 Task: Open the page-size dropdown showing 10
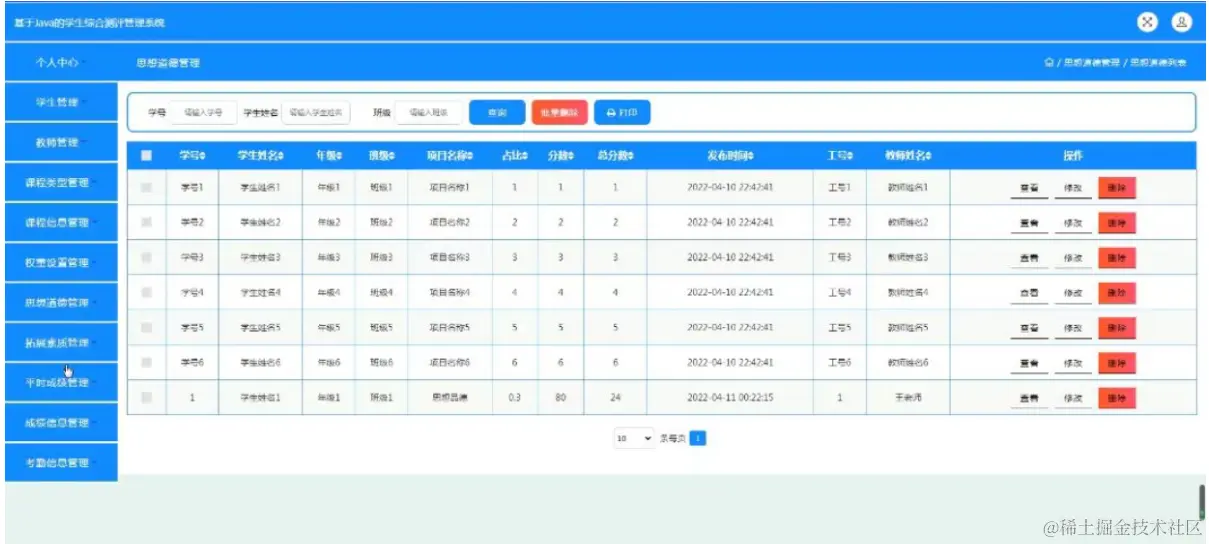tap(634, 438)
